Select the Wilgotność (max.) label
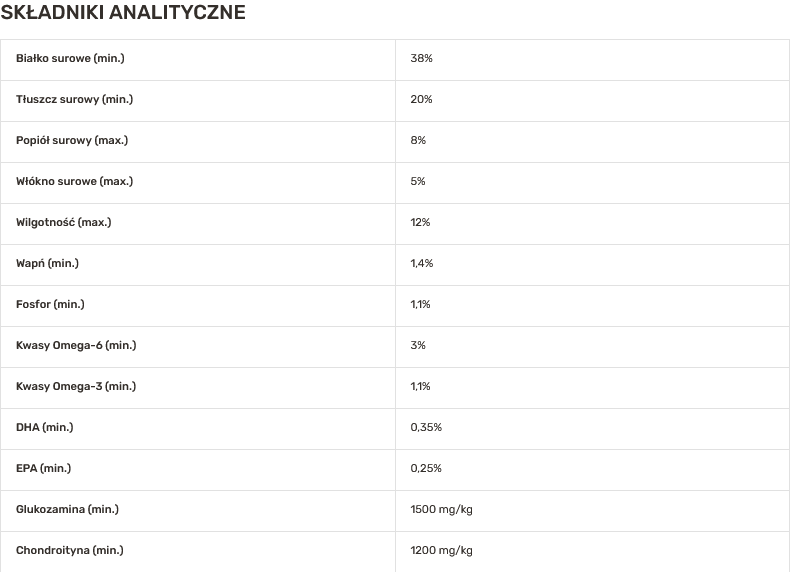This screenshot has width=790, height=572. [64, 223]
